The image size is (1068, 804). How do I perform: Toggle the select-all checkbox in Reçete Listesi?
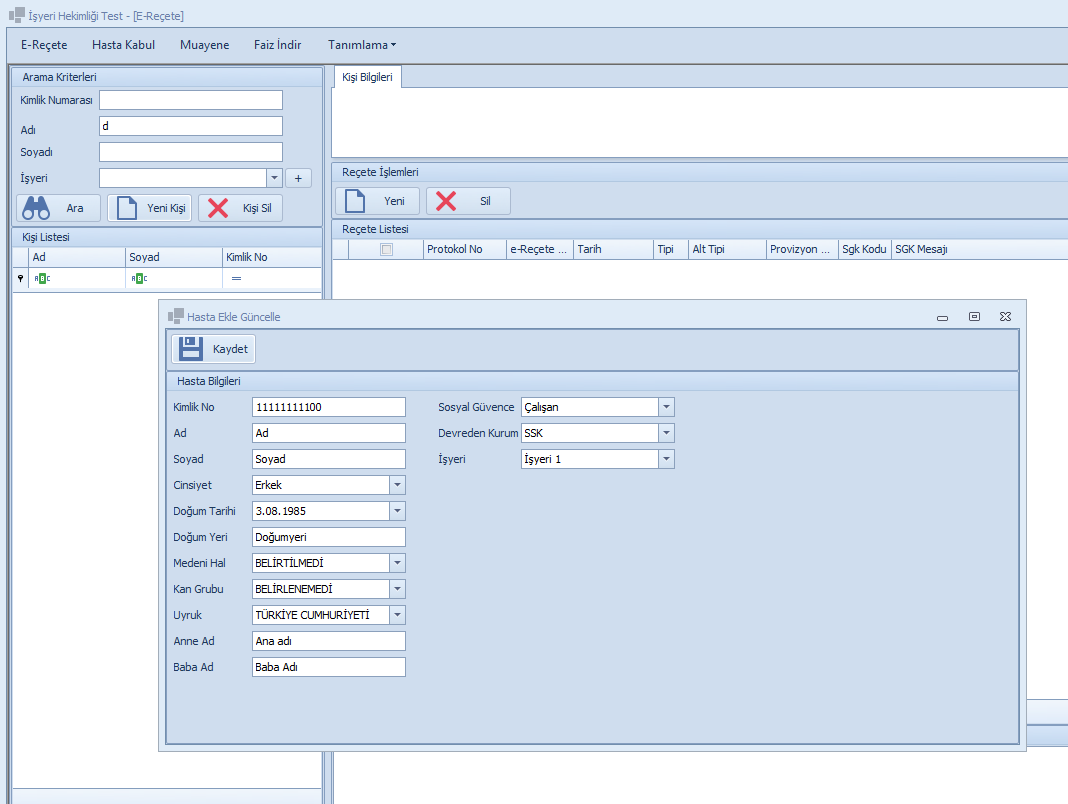point(386,249)
